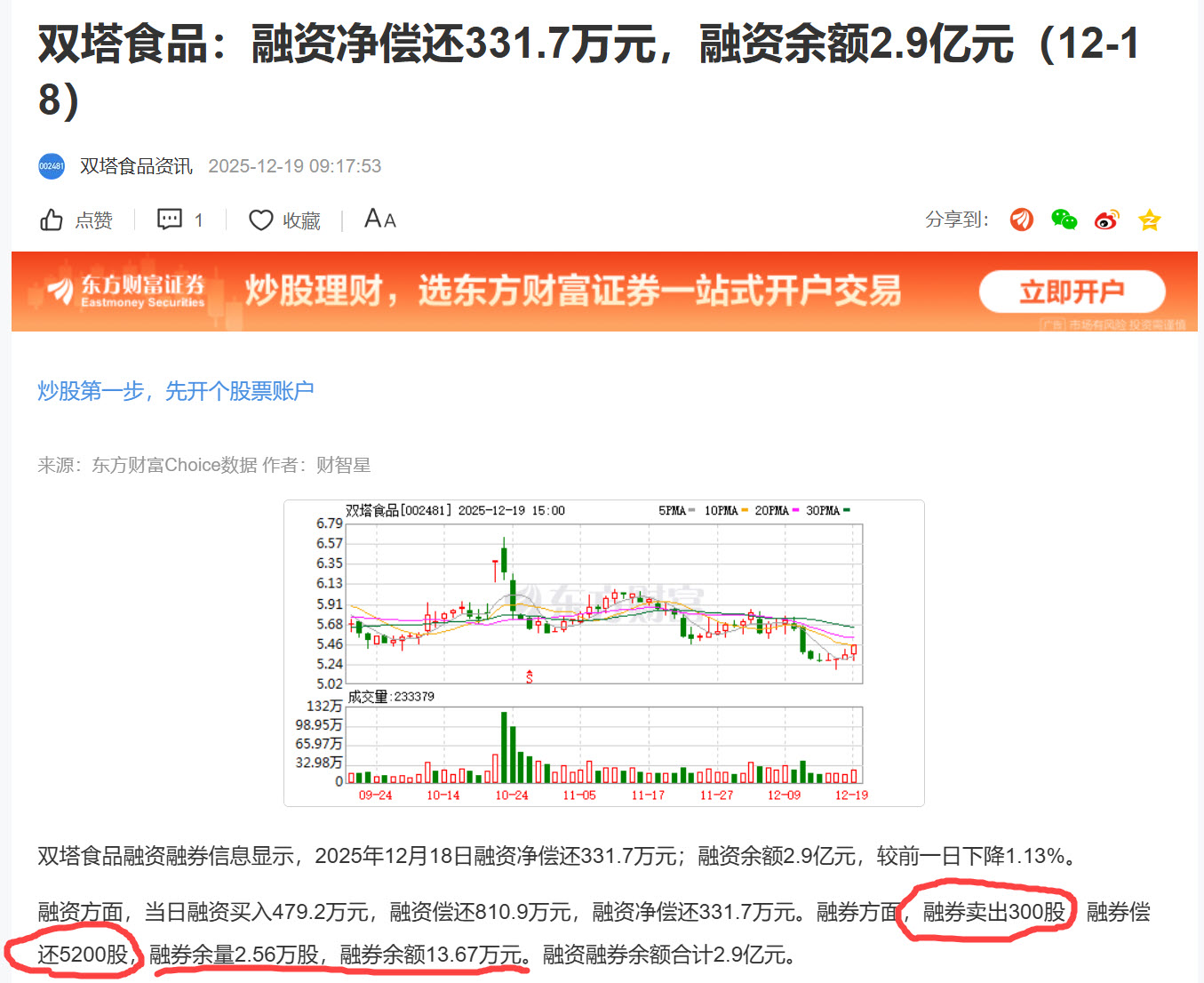Click the comment count 1
Image resolution: width=1204 pixels, height=983 pixels.
click(x=198, y=220)
